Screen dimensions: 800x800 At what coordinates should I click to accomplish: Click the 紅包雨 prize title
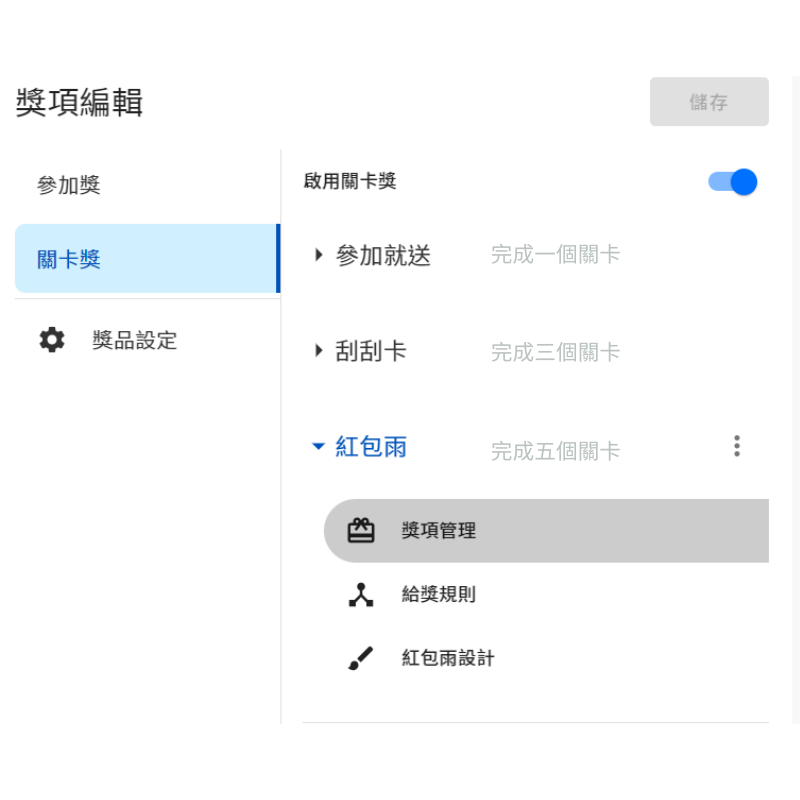click(371, 447)
